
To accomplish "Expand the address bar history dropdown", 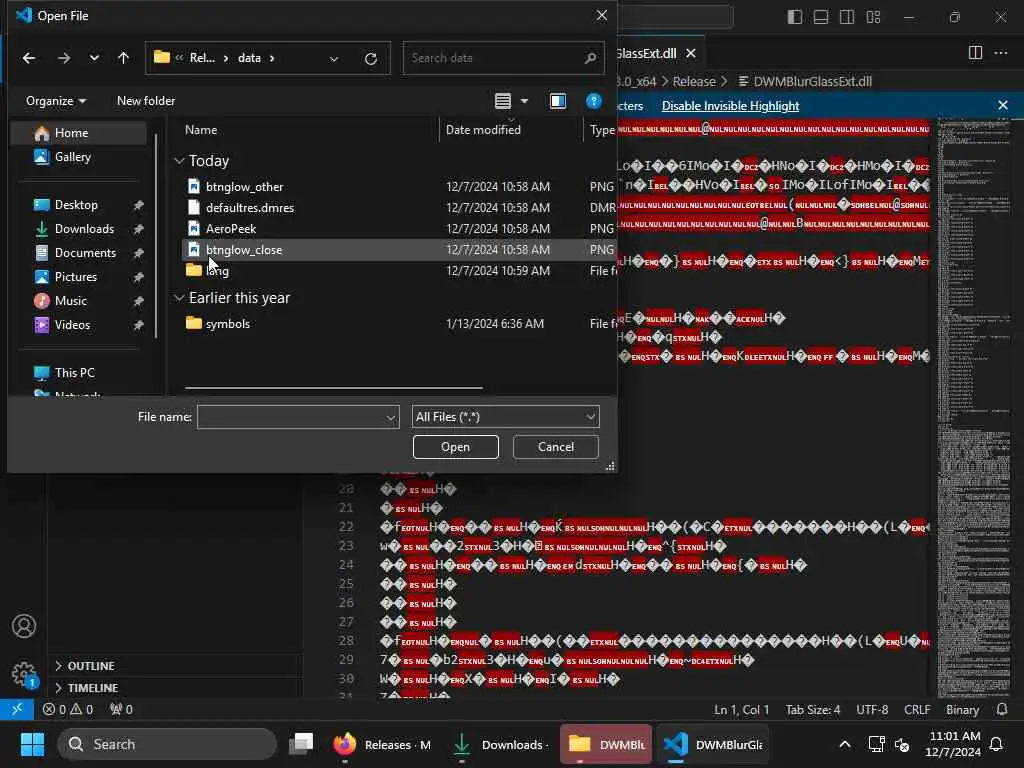I will pos(334,59).
